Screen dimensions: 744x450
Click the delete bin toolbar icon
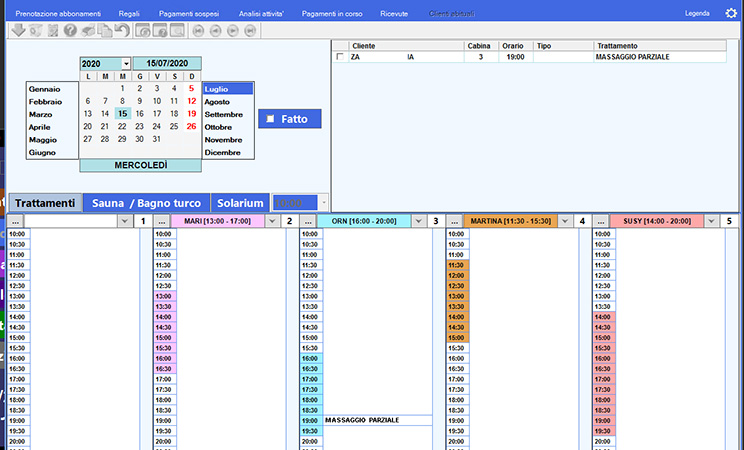[x=36, y=30]
